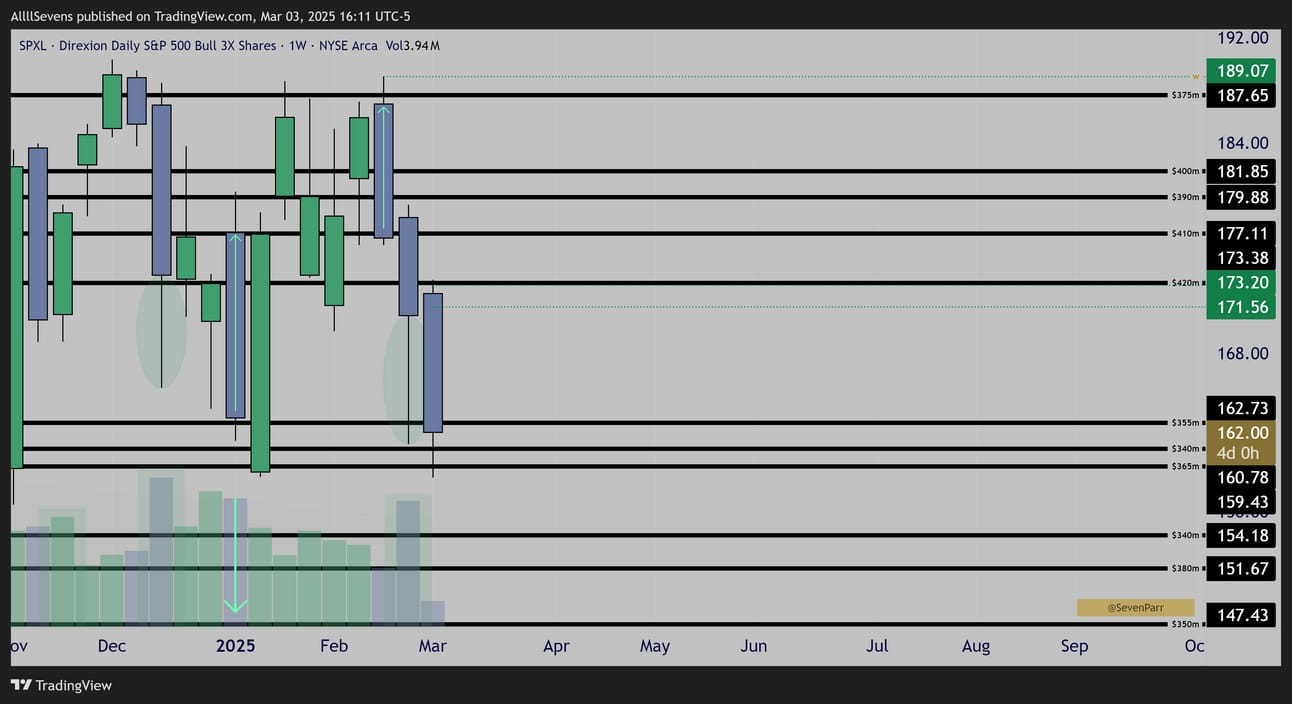Viewport: 1292px width, 704px height.
Task: Click the $365m line annotation
Action: click(1184, 466)
